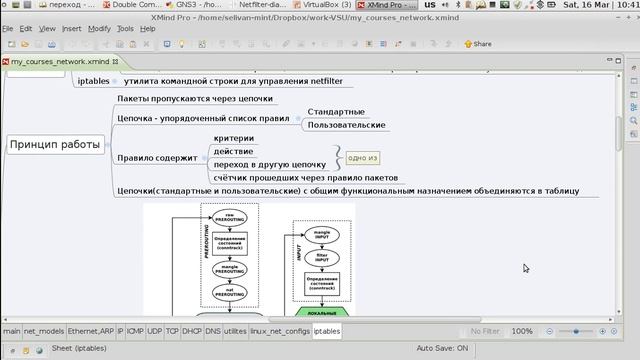The image size is (640, 360).
Task: Select the 'Стандартные' subtopic
Action: coord(336,112)
